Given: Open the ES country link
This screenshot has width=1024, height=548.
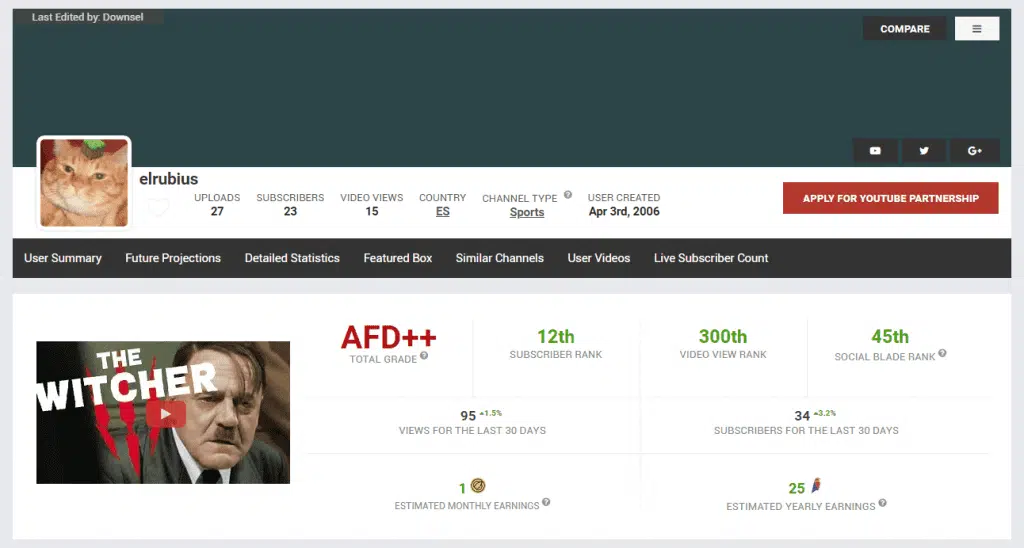Looking at the screenshot, I should point(443,212).
